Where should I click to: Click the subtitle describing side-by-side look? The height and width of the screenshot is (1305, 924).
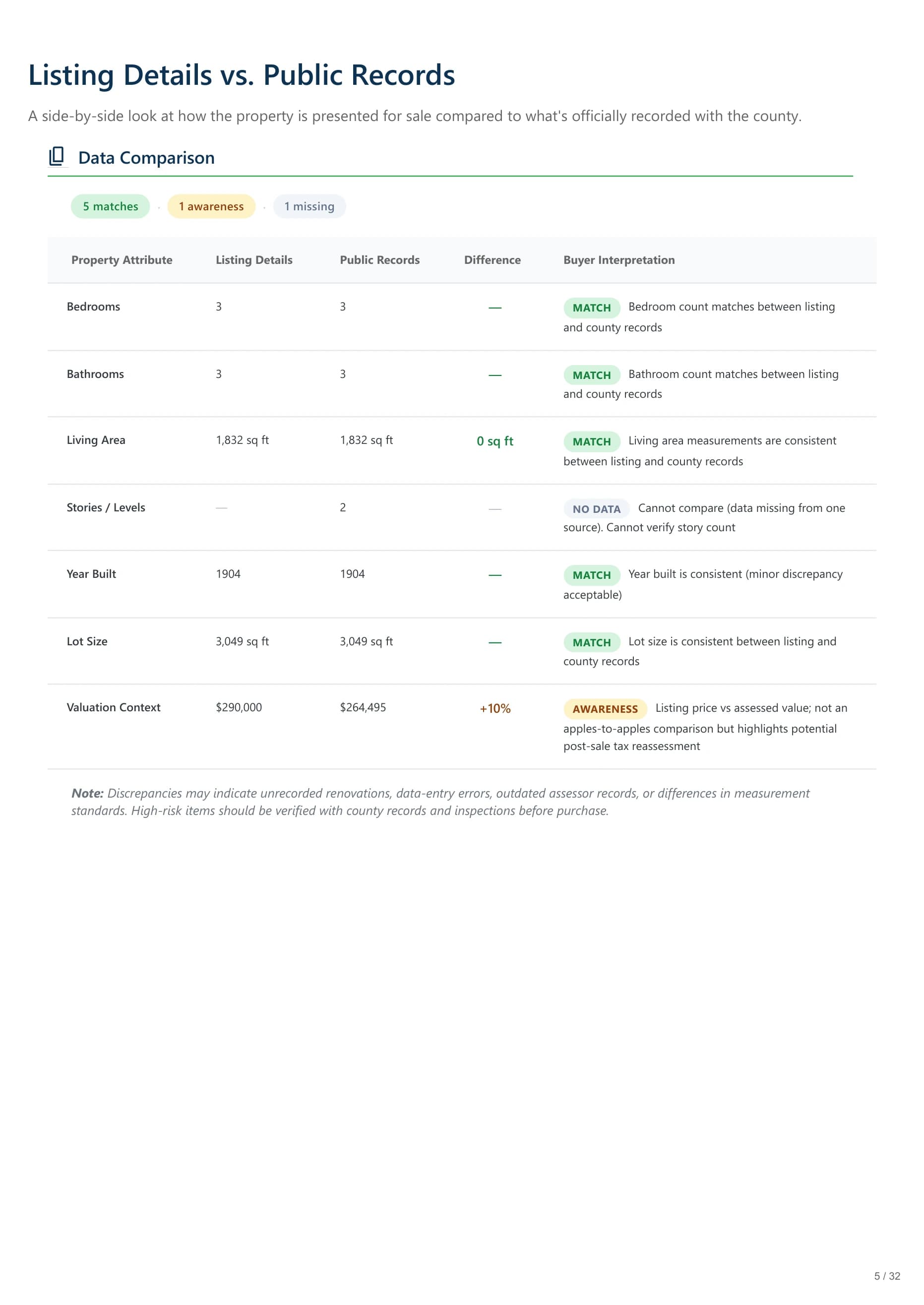click(x=415, y=116)
